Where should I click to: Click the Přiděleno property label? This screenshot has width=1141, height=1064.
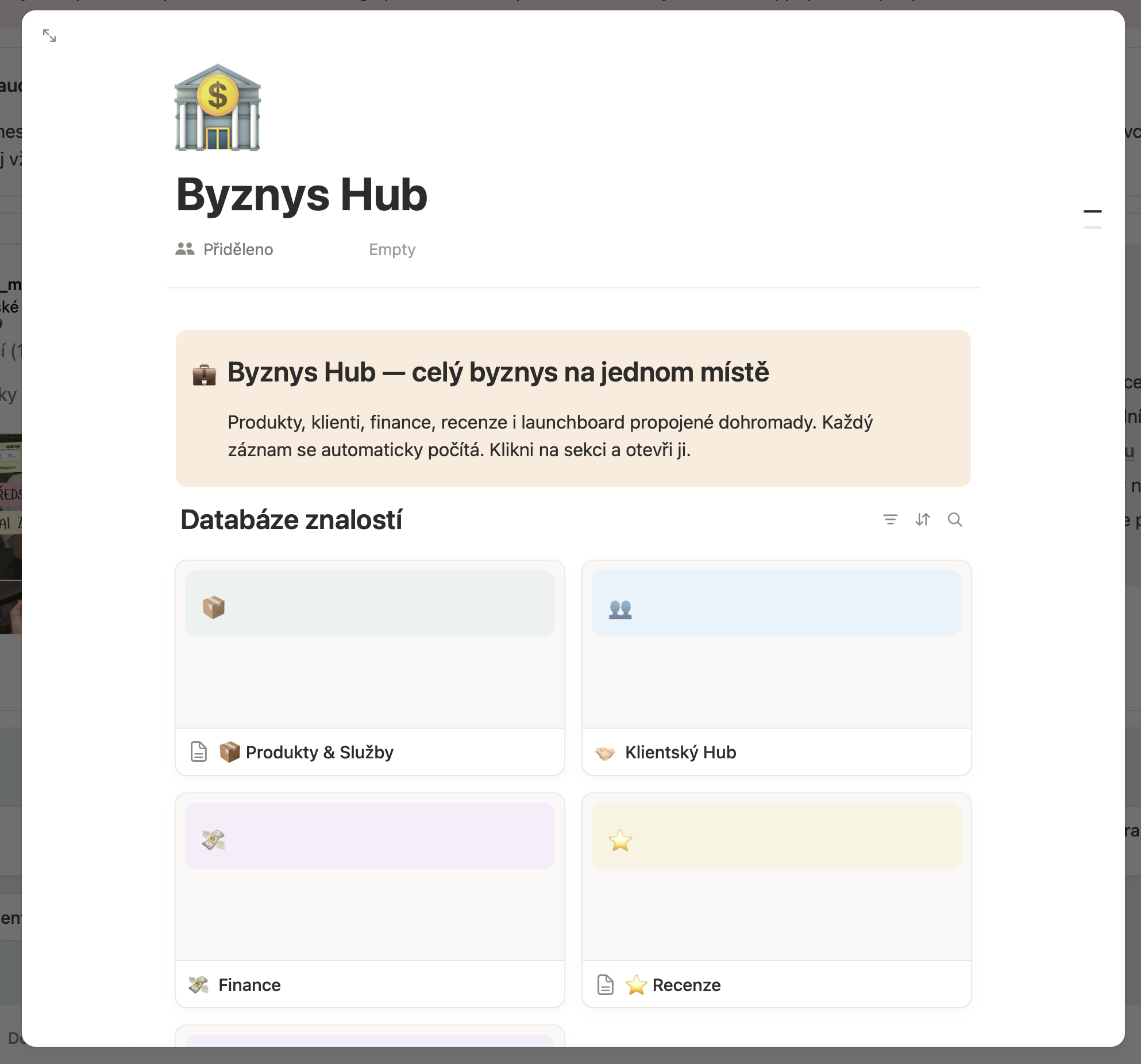point(238,249)
